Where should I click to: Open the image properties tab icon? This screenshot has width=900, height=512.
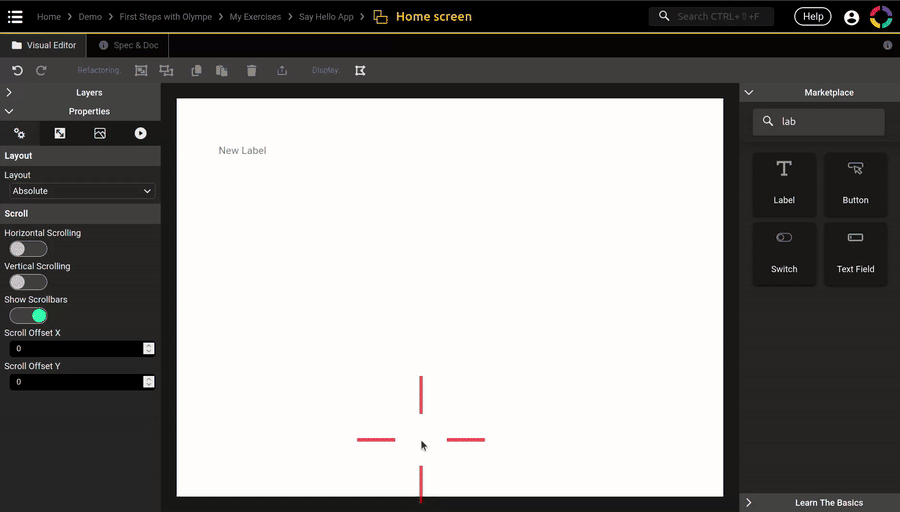pyautogui.click(x=100, y=133)
